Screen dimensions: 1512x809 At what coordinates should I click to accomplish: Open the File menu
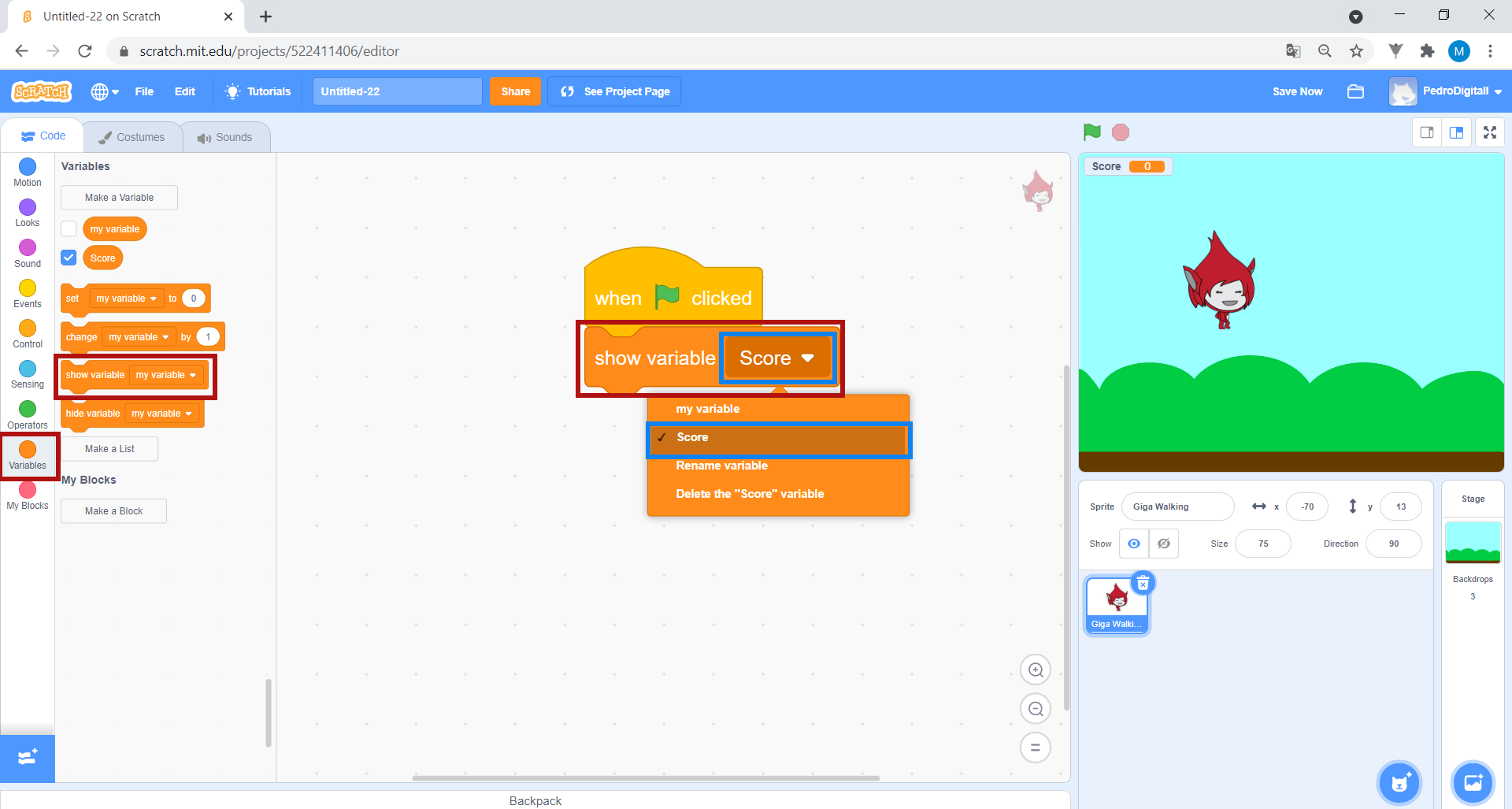pyautogui.click(x=144, y=91)
